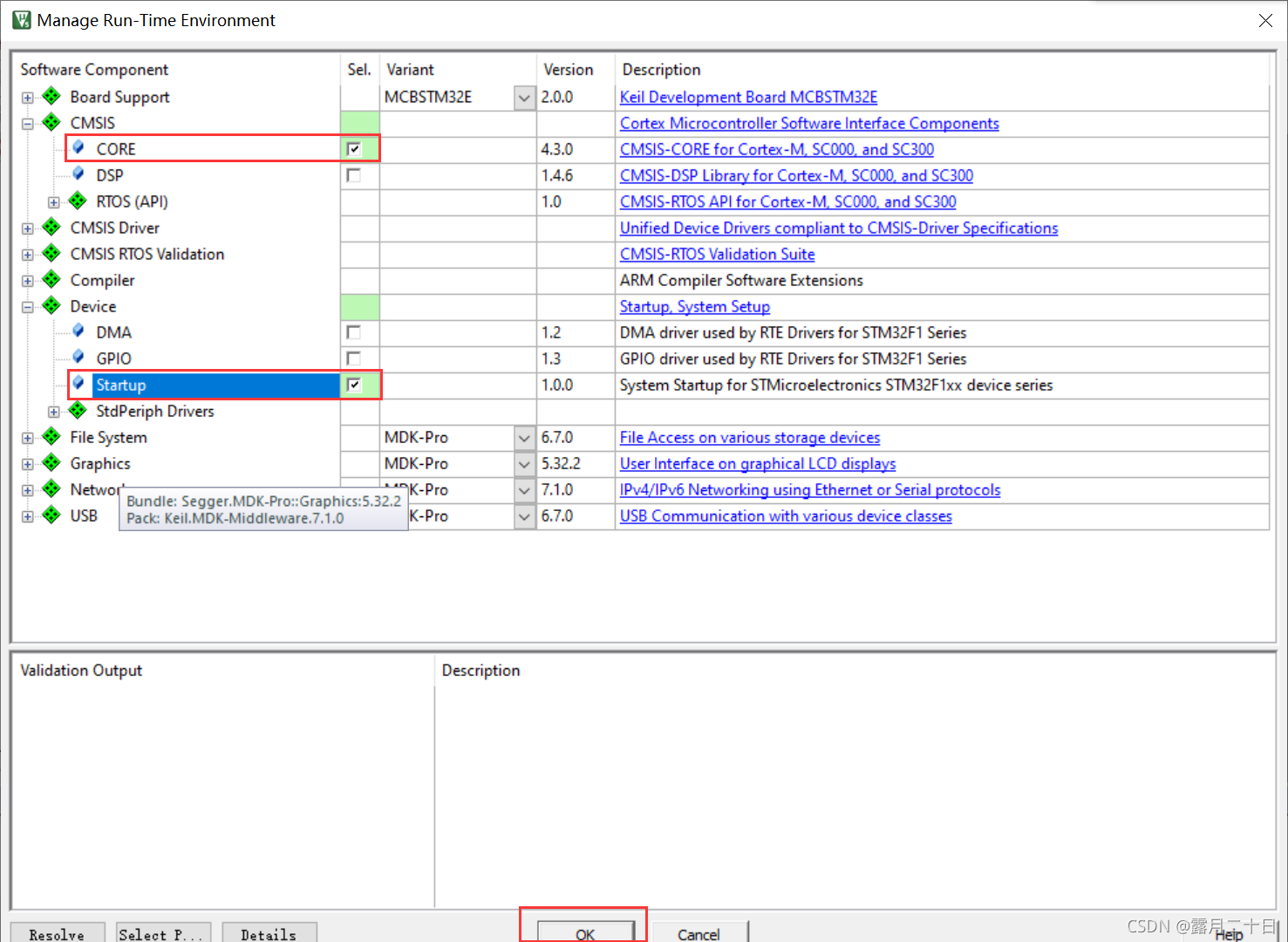
Task: Close the Manage Run-Time Environment dialog
Action: 1265,20
